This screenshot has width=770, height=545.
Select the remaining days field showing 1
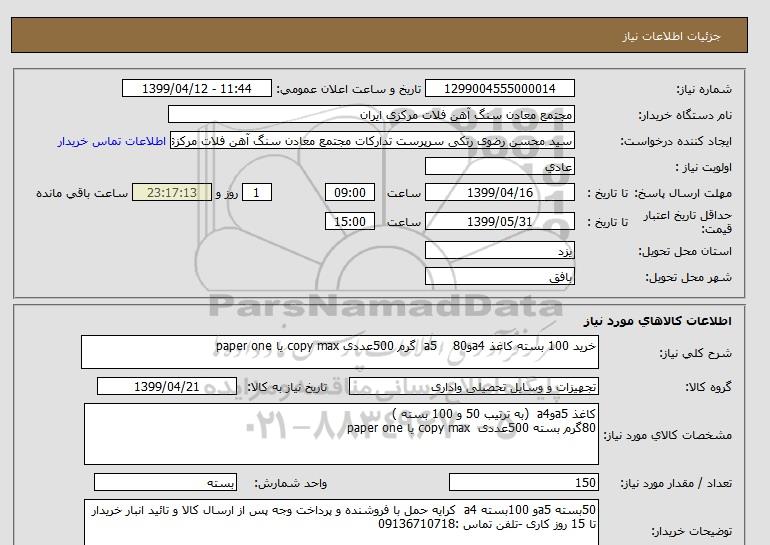(x=257, y=192)
